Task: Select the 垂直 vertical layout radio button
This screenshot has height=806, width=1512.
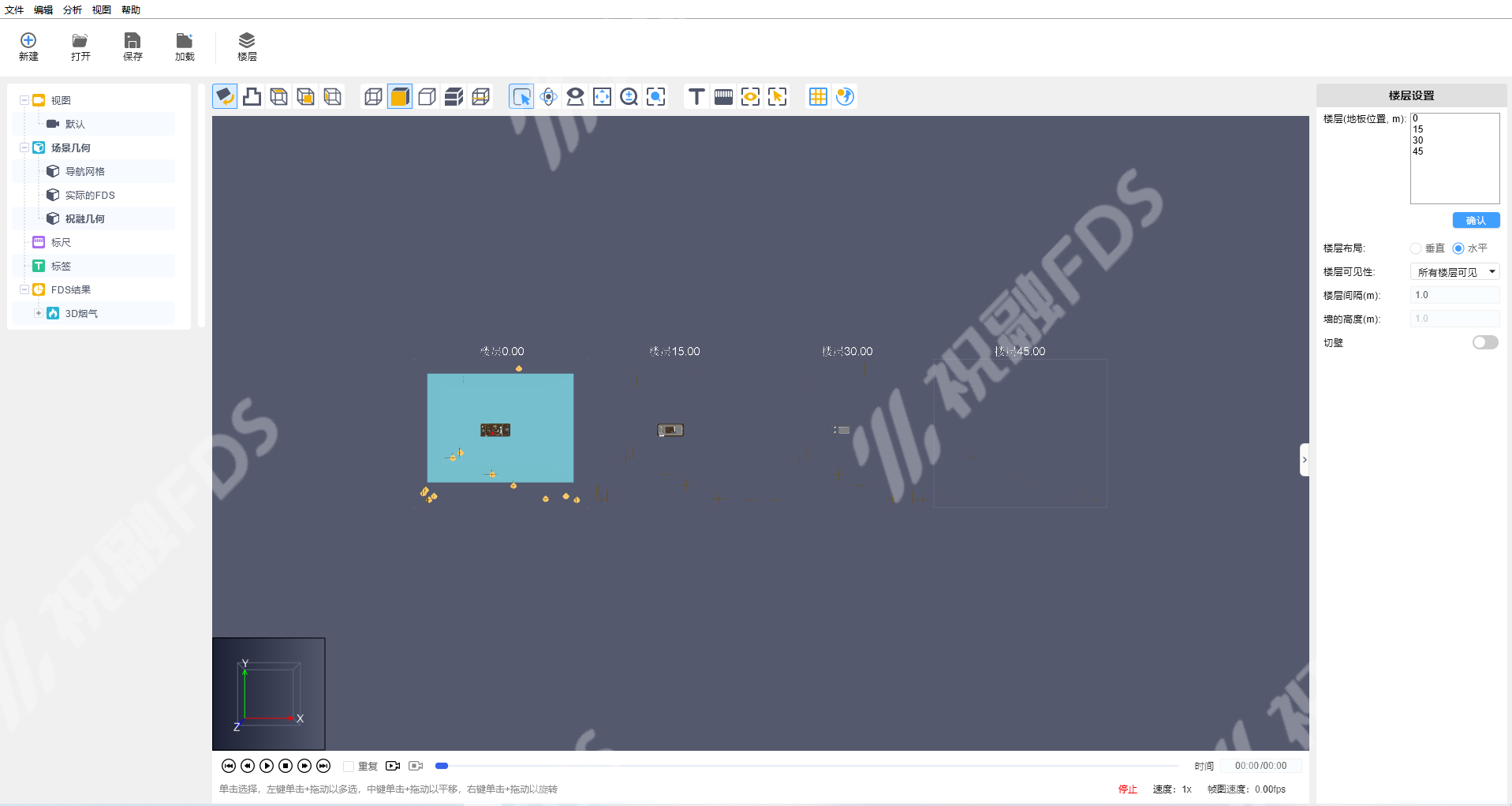Action: (1416, 248)
